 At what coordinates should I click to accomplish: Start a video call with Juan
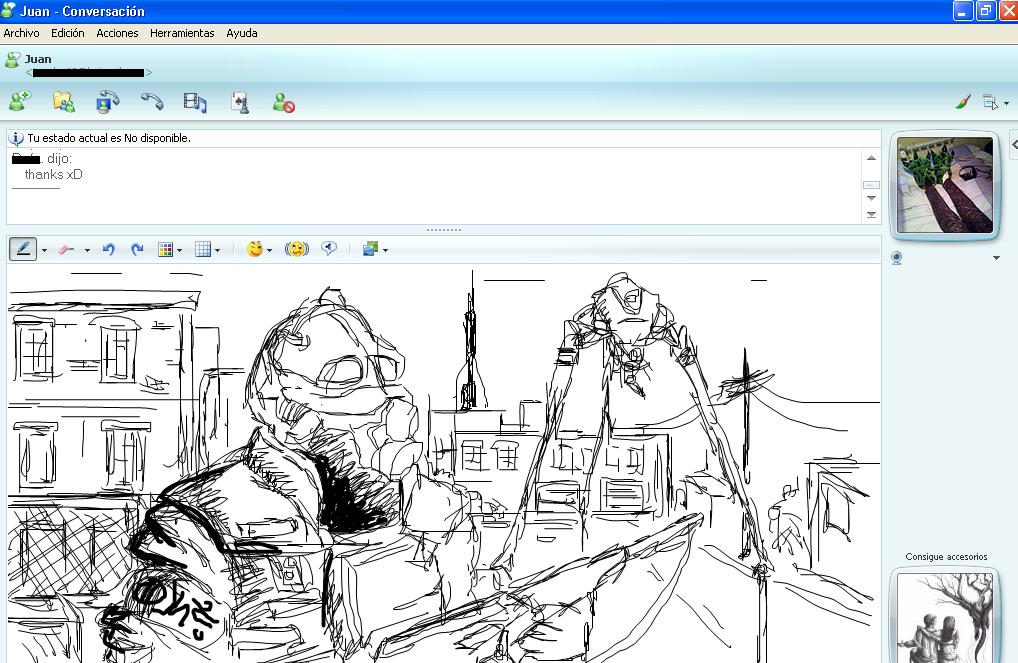click(x=107, y=101)
